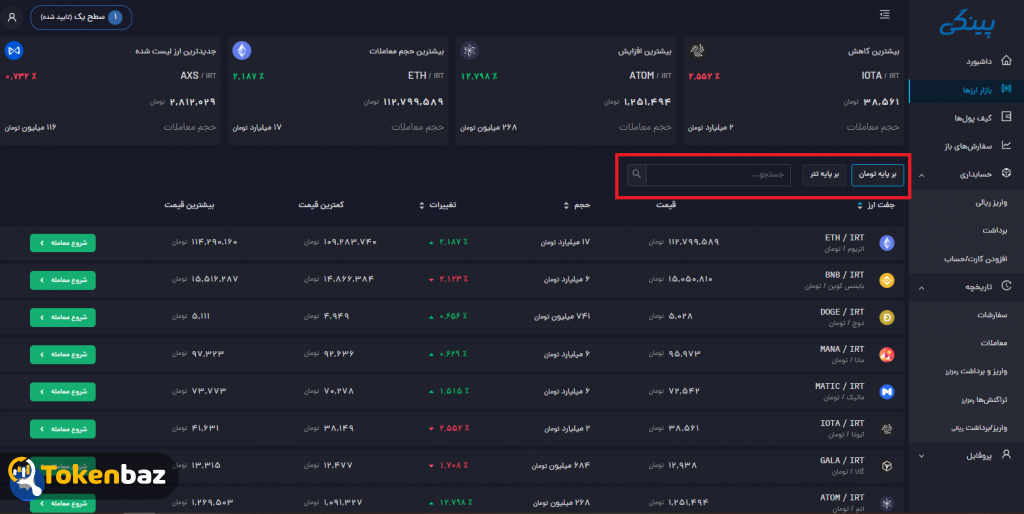
Task: Open واریز/برداشت ریالی under تاریخچه
Action: pyautogui.click(x=979, y=428)
